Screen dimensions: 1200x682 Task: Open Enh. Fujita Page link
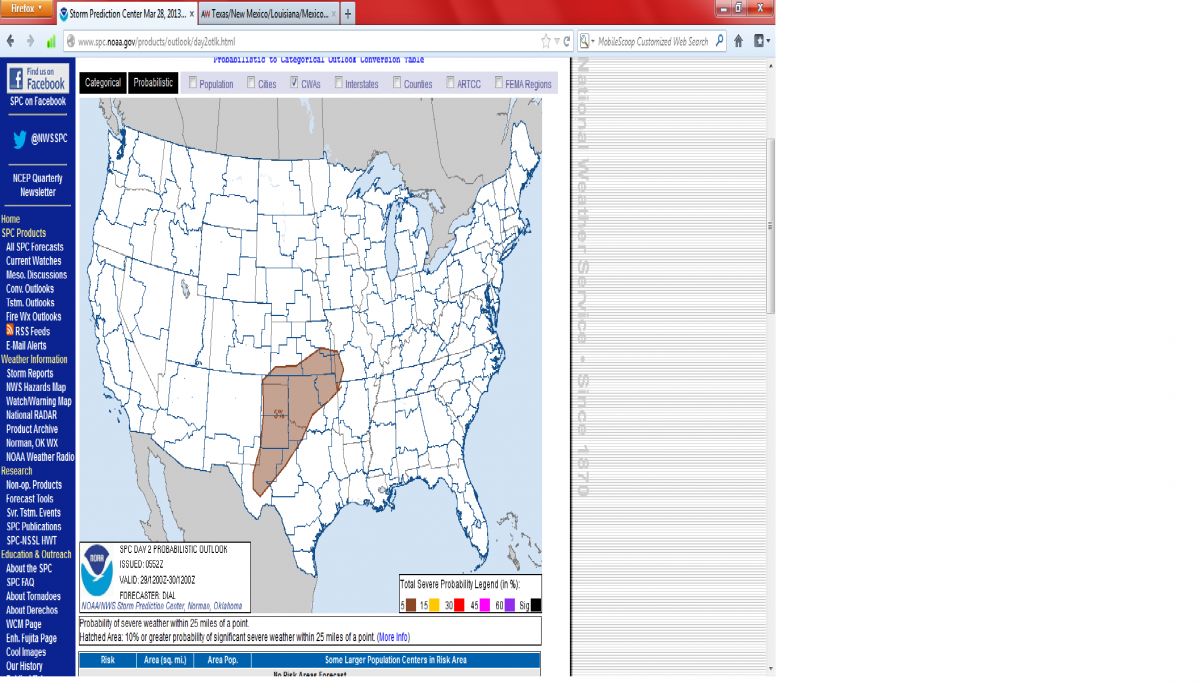[x=31, y=638]
